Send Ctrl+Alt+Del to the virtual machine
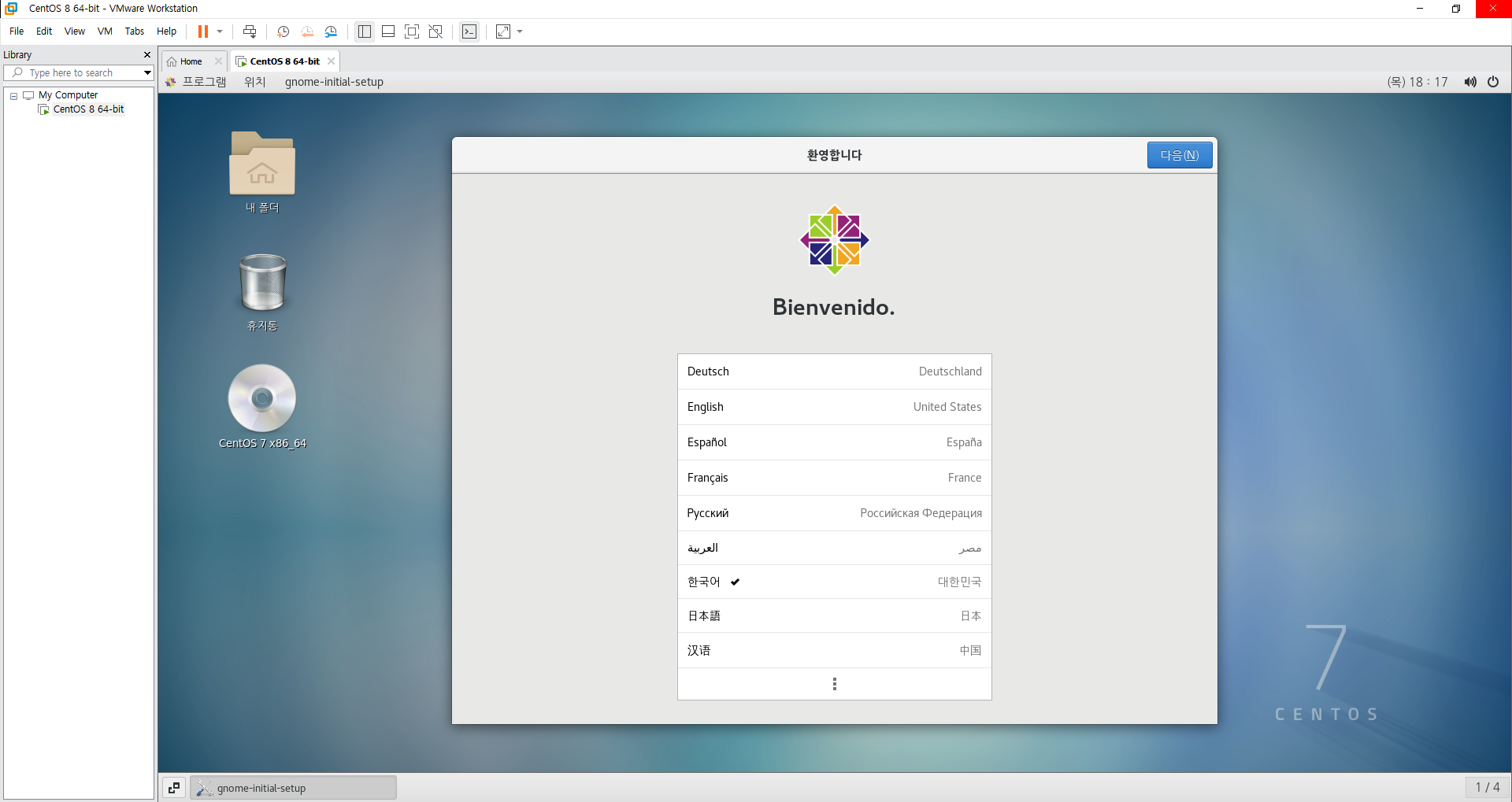The width and height of the screenshot is (1512, 802). click(x=250, y=31)
